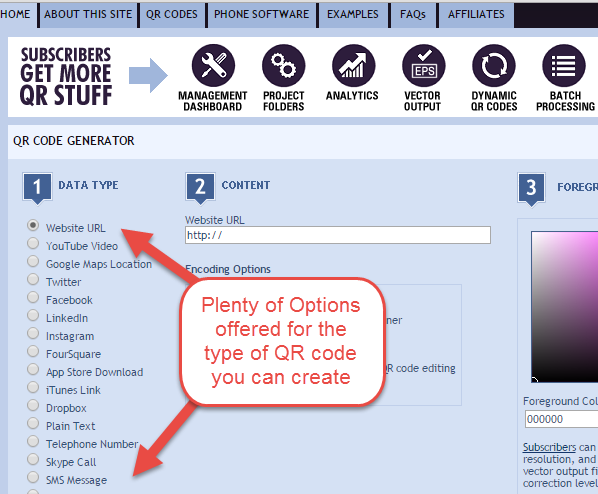This screenshot has height=494, width=598.
Task: Choose the Dropbox data type
Action: pos(33,405)
